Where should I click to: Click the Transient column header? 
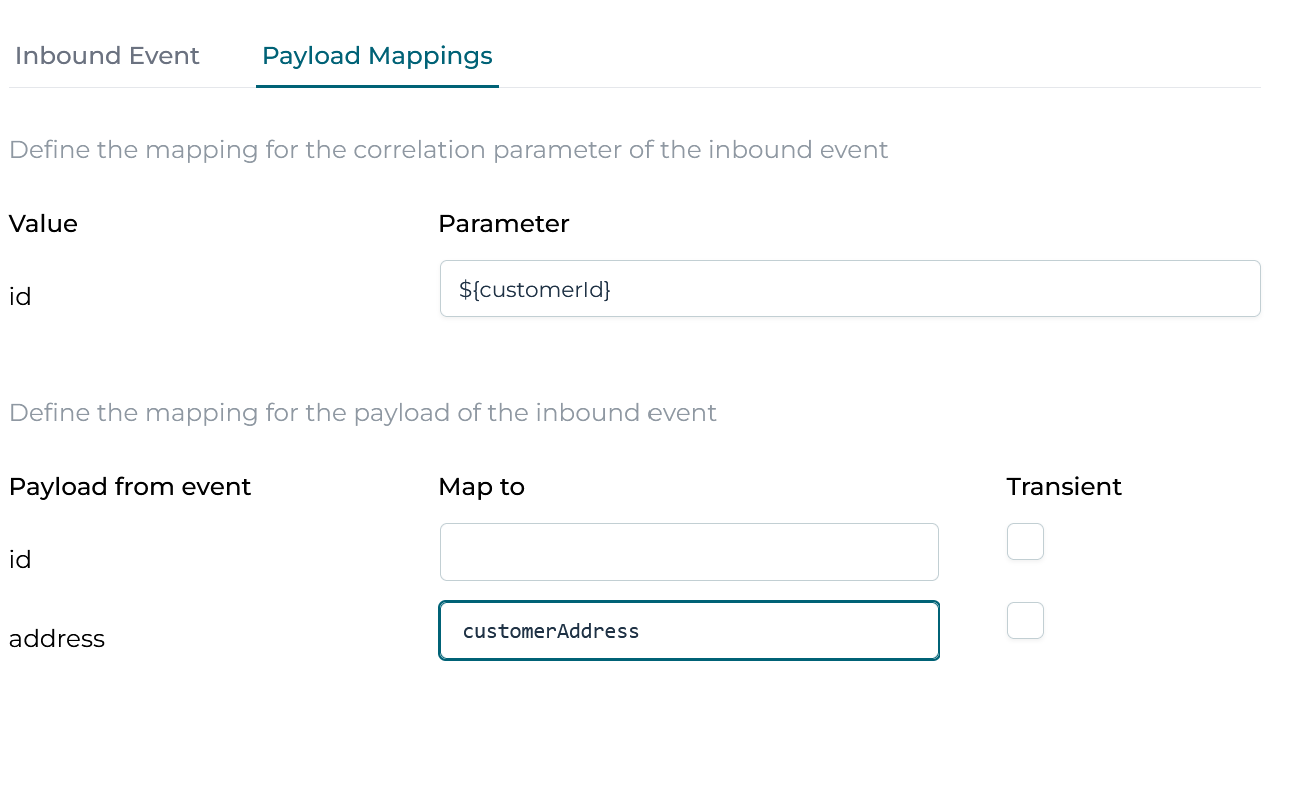pos(1064,487)
